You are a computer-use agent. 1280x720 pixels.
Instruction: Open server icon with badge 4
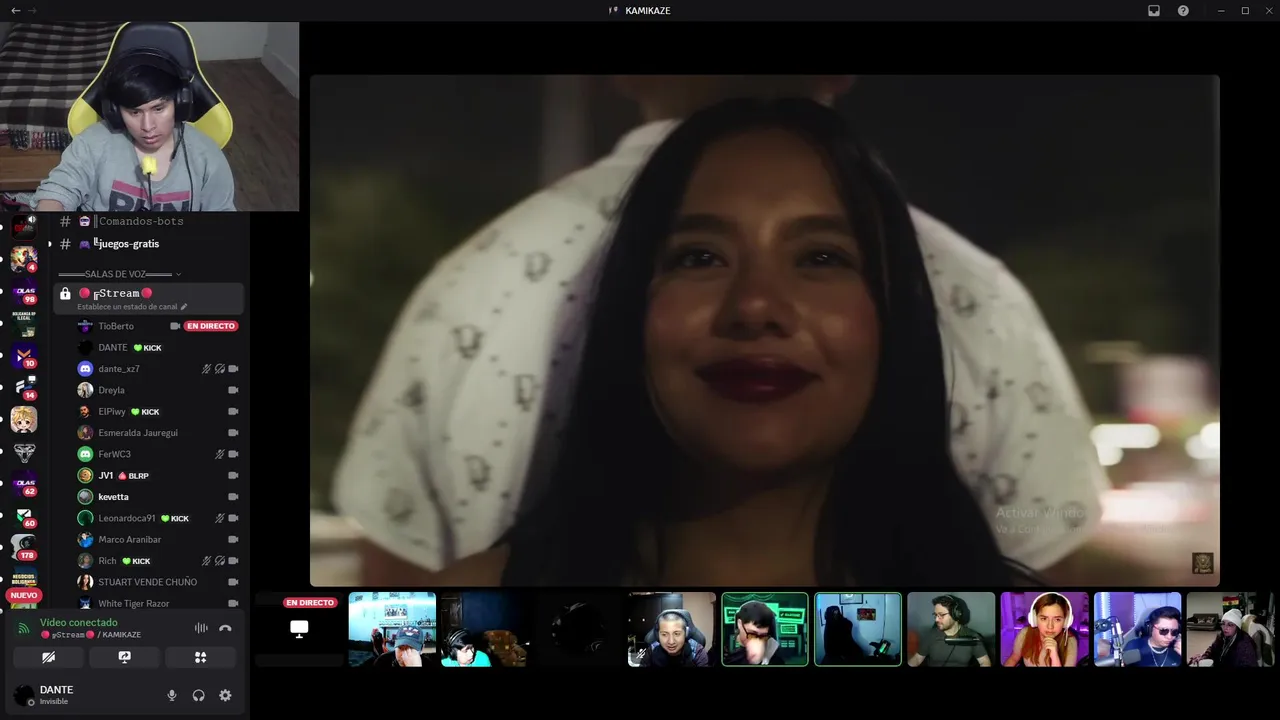[24, 259]
